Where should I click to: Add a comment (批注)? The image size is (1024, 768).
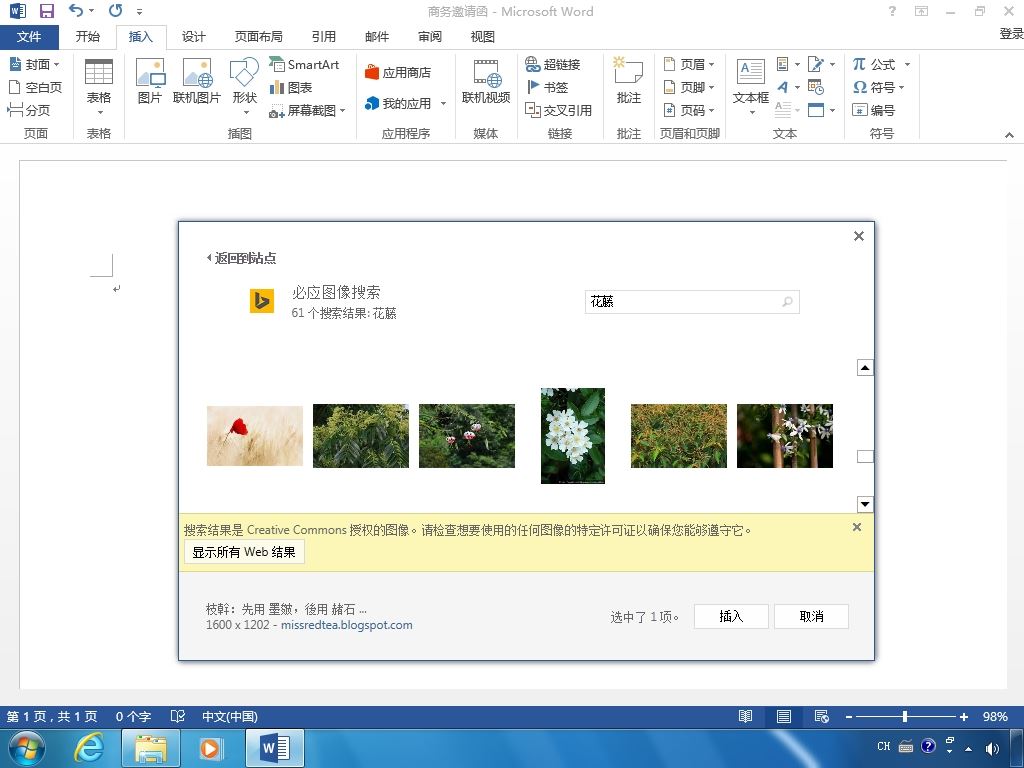click(628, 81)
